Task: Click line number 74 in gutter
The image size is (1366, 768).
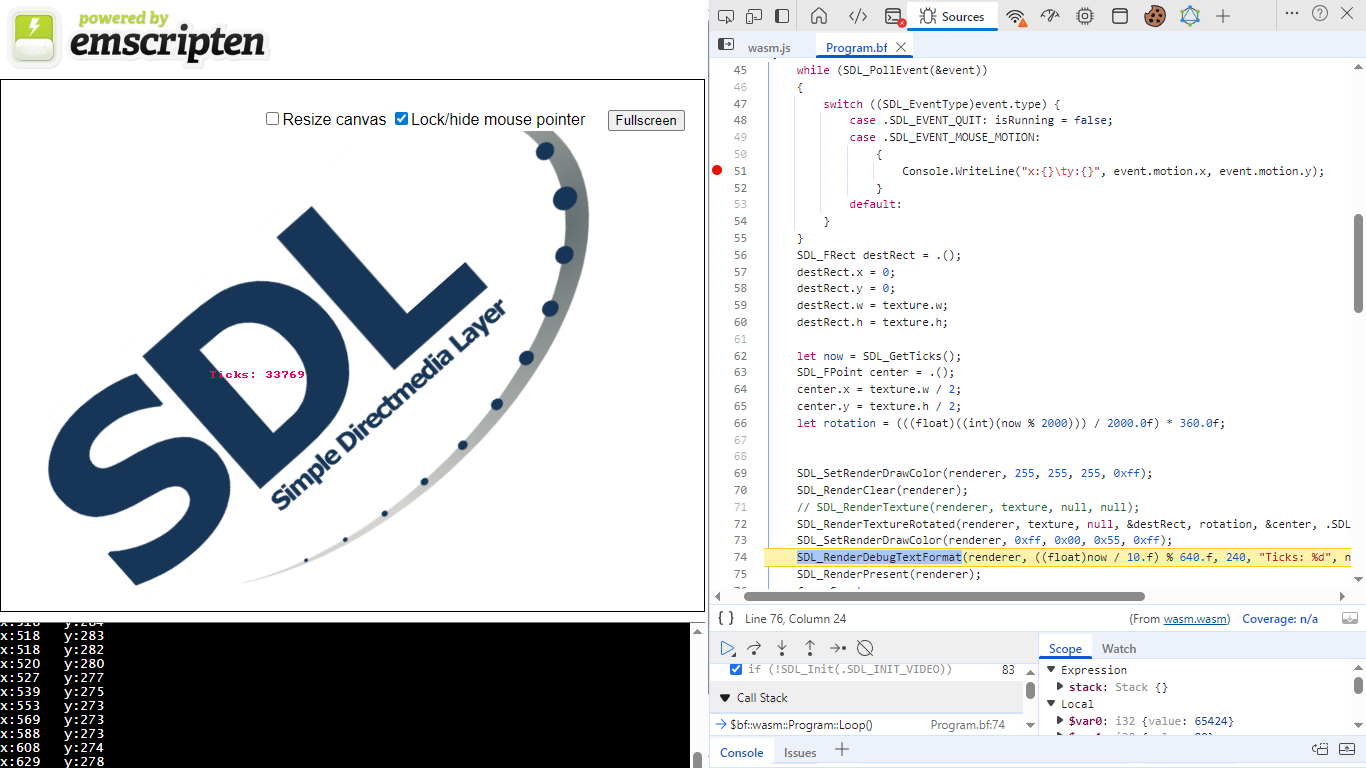Action: point(740,557)
